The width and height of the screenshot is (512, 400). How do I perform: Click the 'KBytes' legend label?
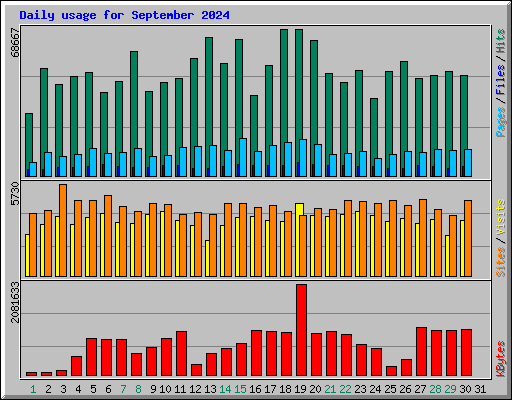click(500, 359)
